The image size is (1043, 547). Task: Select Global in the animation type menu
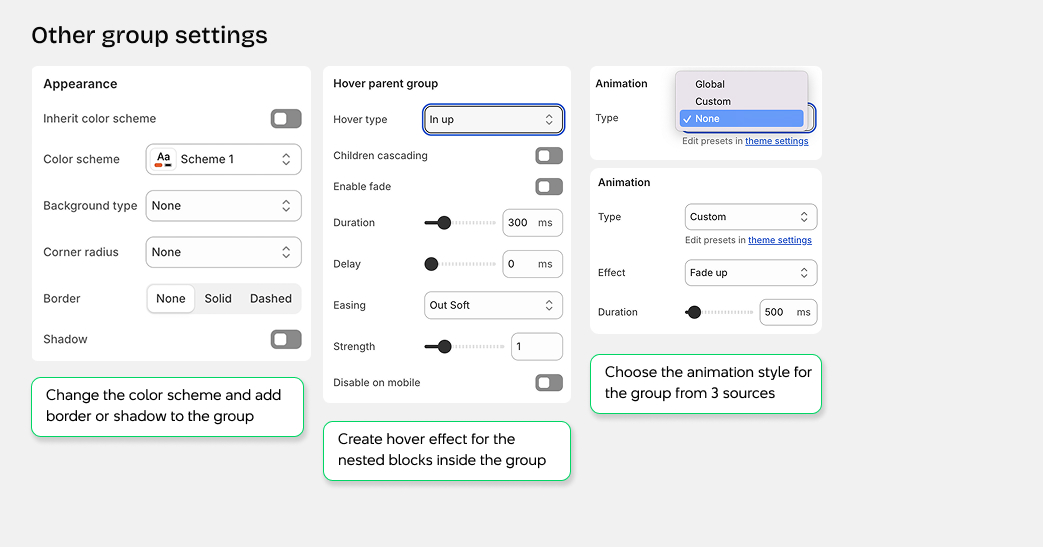coord(710,85)
